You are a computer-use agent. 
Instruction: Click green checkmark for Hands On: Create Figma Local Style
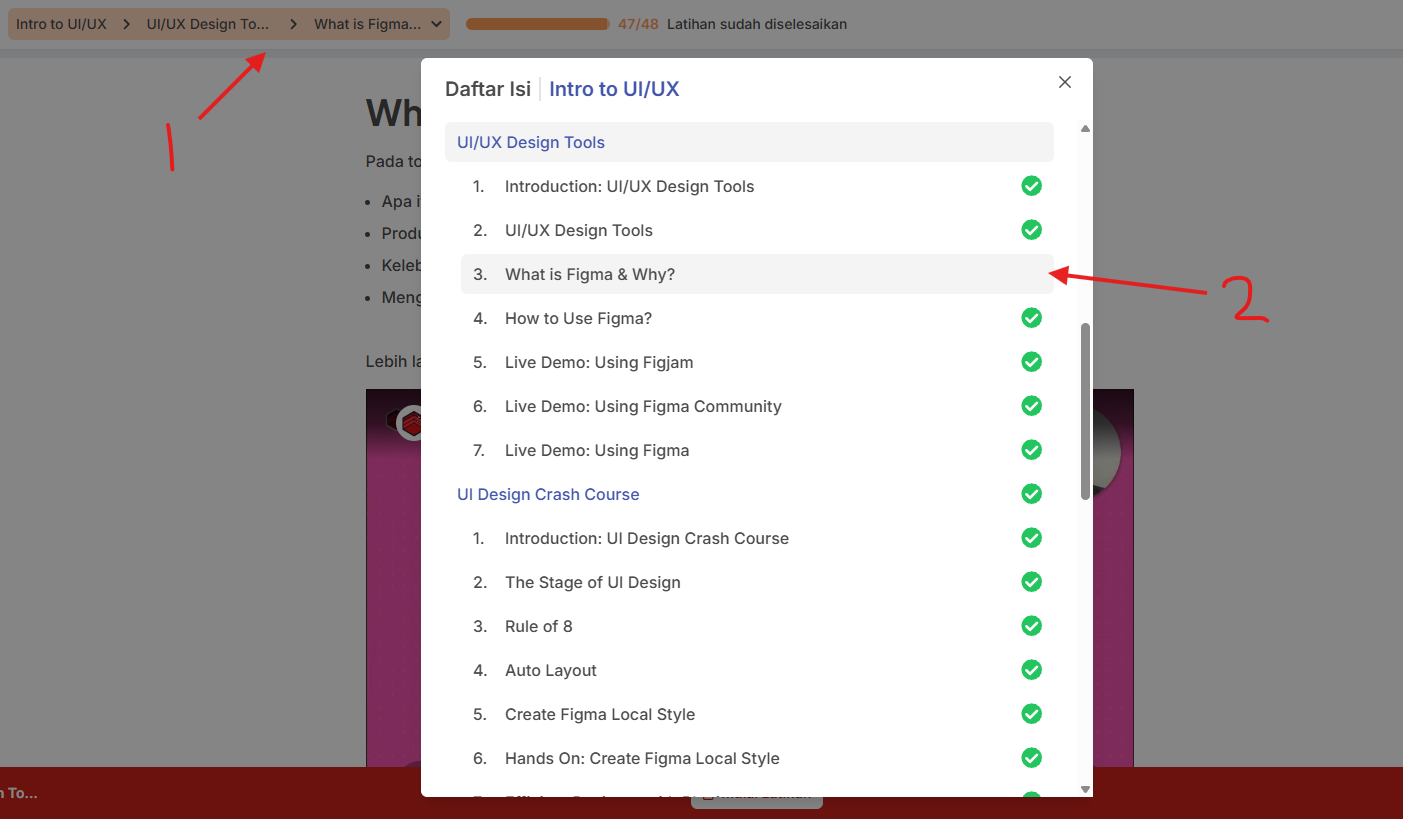click(x=1032, y=758)
